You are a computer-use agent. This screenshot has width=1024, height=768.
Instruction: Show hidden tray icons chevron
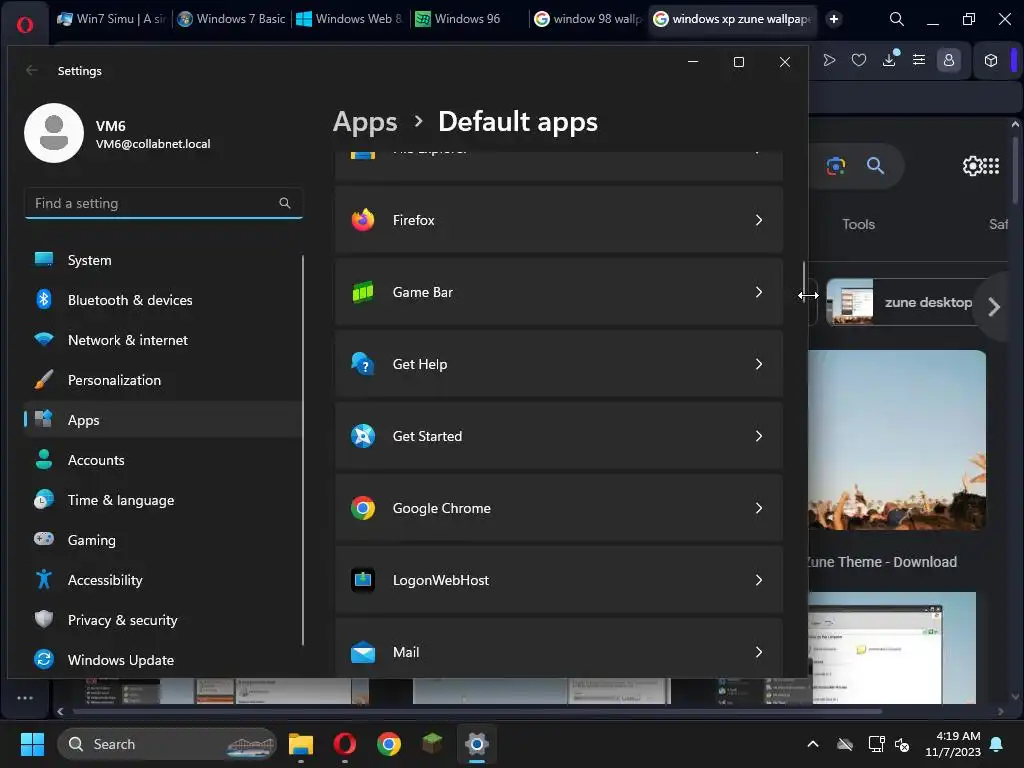tap(812, 744)
